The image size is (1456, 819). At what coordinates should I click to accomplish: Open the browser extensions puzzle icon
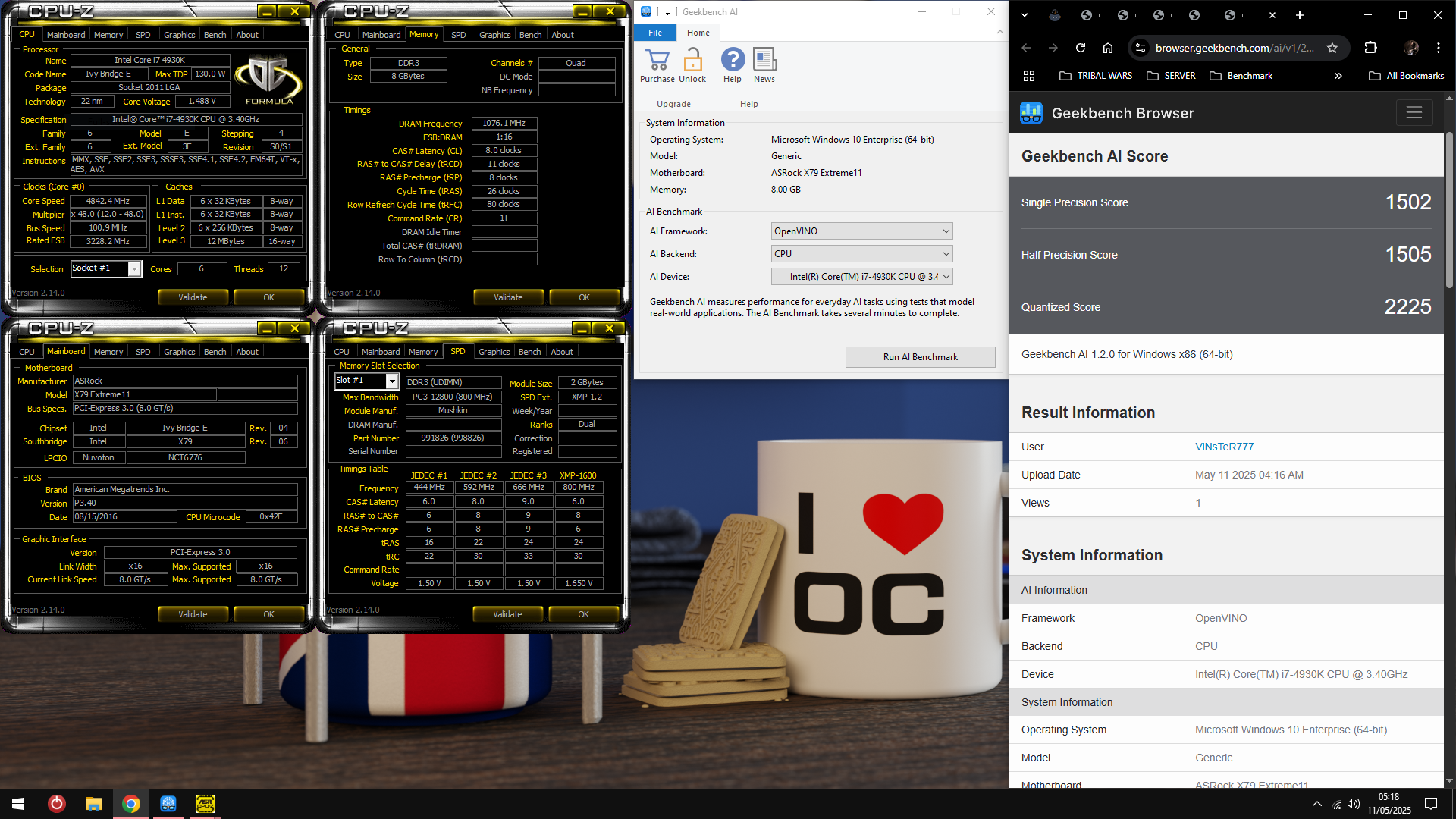coord(1370,48)
